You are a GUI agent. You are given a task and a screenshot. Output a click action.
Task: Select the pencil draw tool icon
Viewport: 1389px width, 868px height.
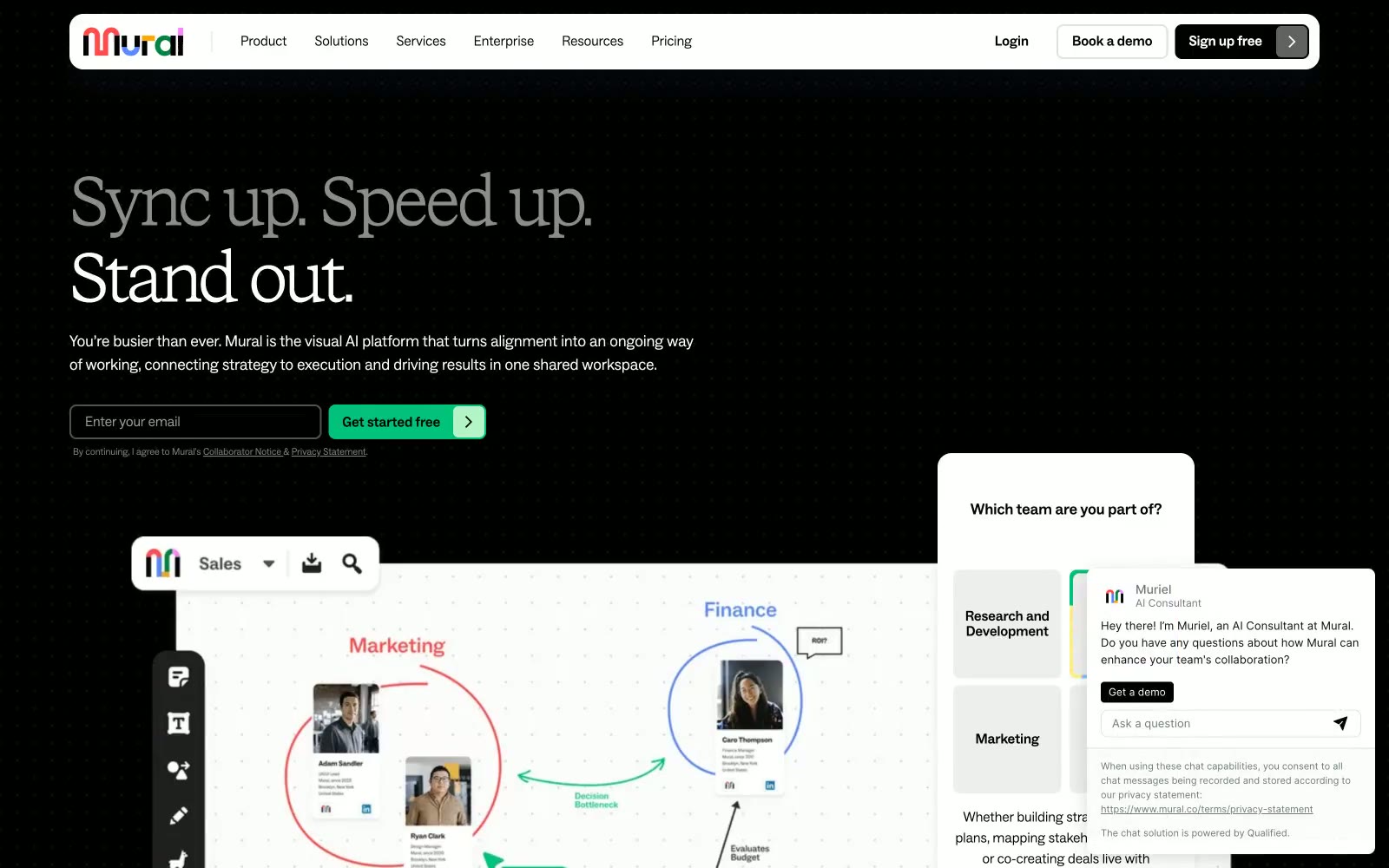[x=179, y=815]
